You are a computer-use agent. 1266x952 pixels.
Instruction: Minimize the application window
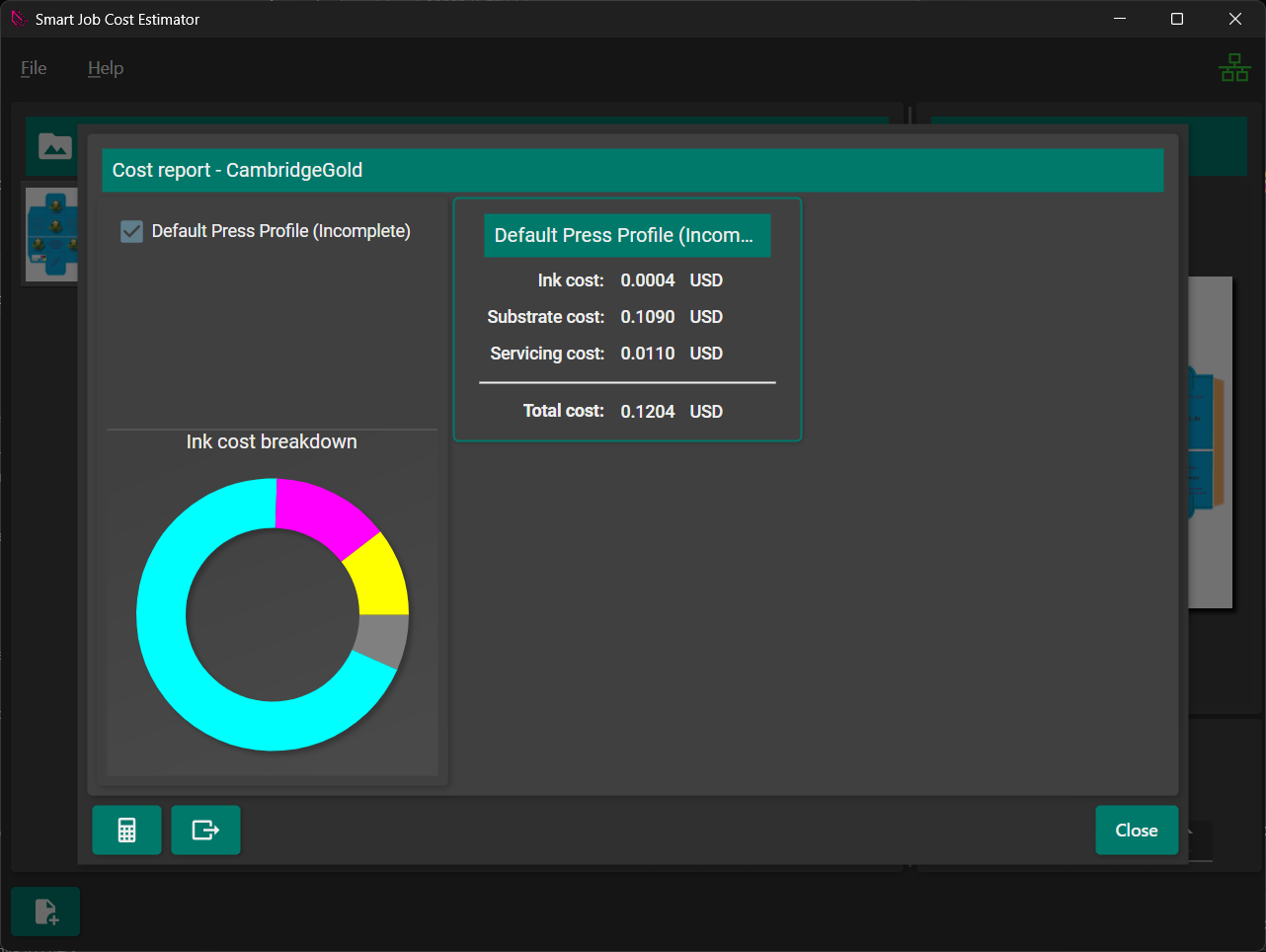1120,19
